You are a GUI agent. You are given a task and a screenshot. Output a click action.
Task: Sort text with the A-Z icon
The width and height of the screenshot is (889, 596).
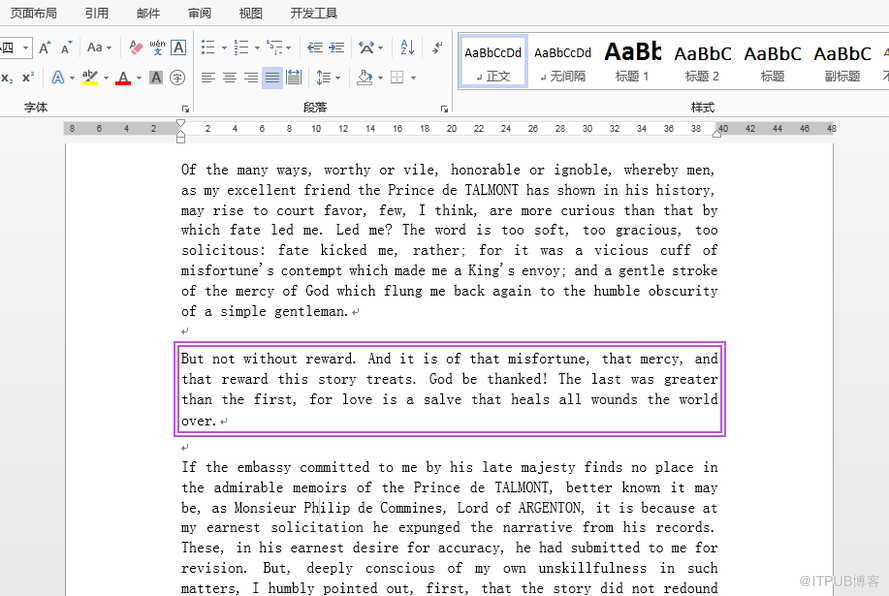(407, 48)
